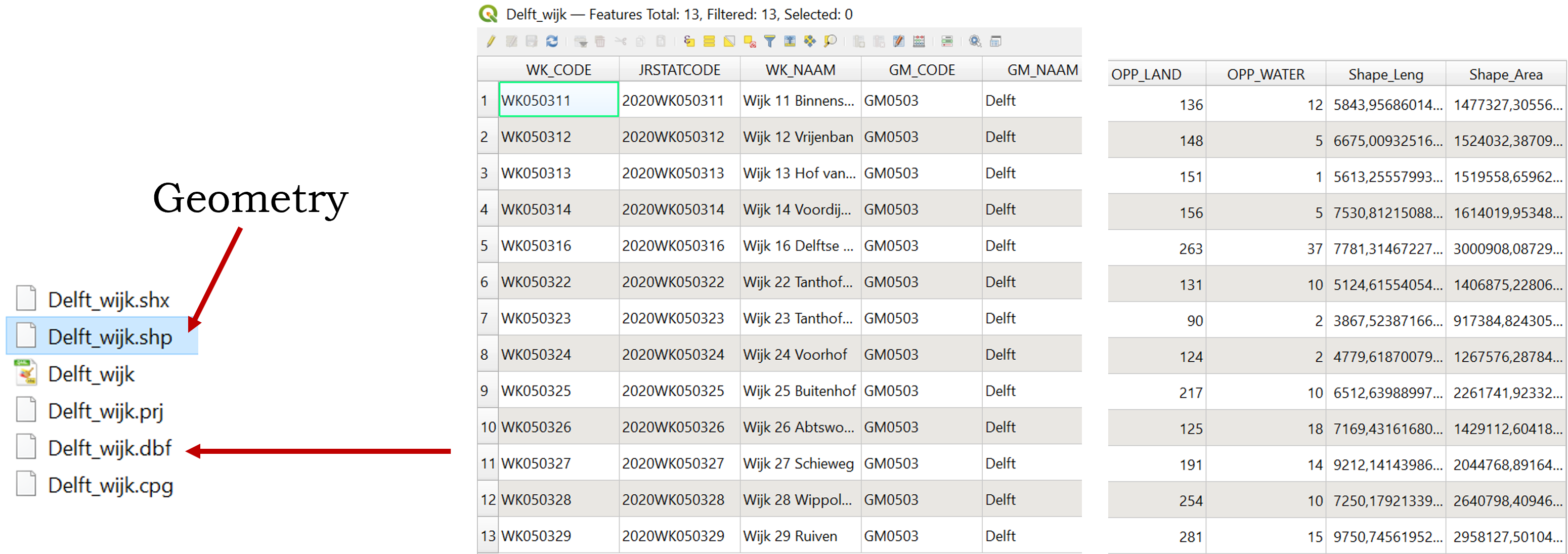Click the multi edit mode icon
1568x554 pixels.
click(512, 41)
